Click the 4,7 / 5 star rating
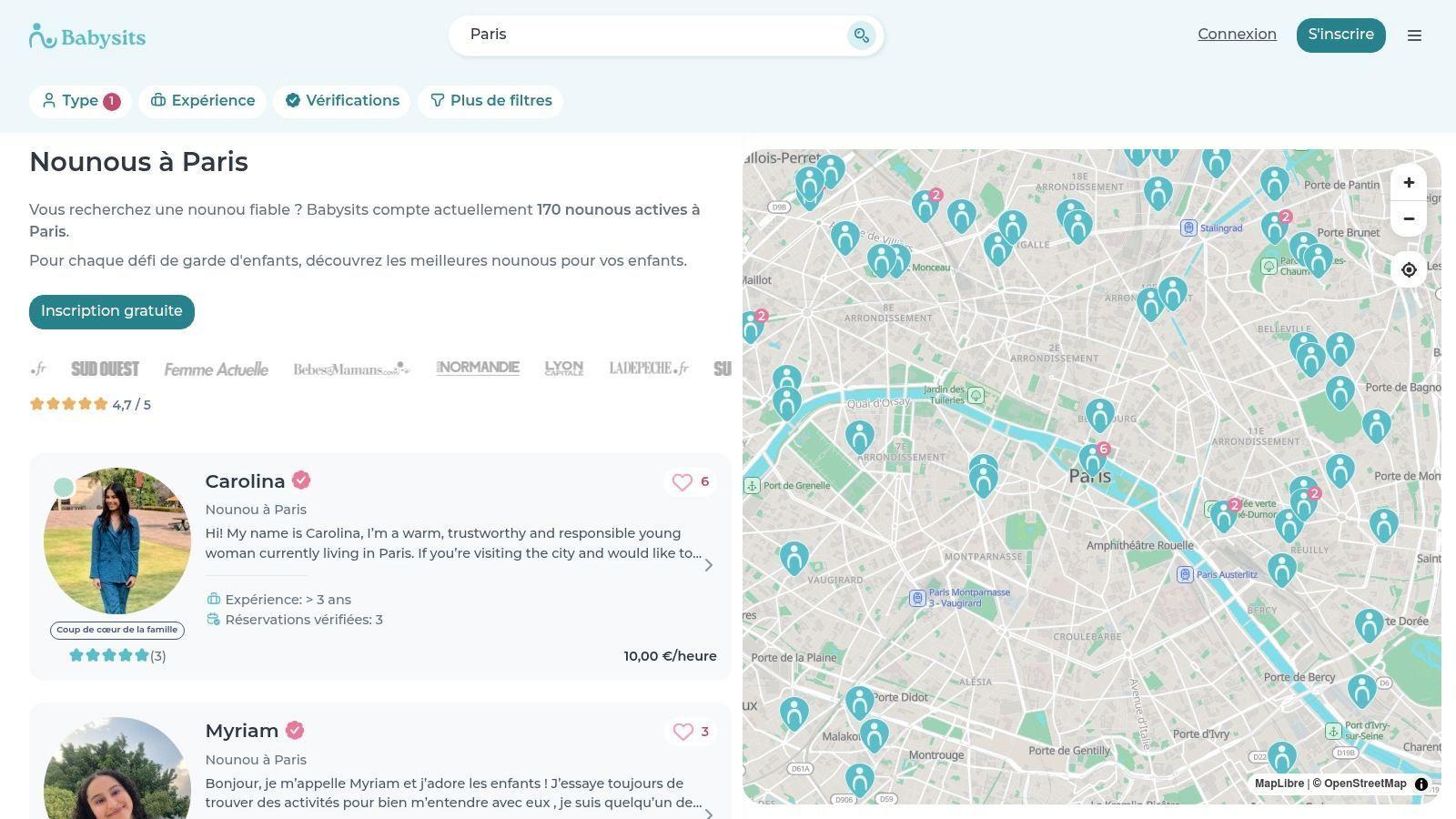The image size is (1456, 819). tap(90, 405)
